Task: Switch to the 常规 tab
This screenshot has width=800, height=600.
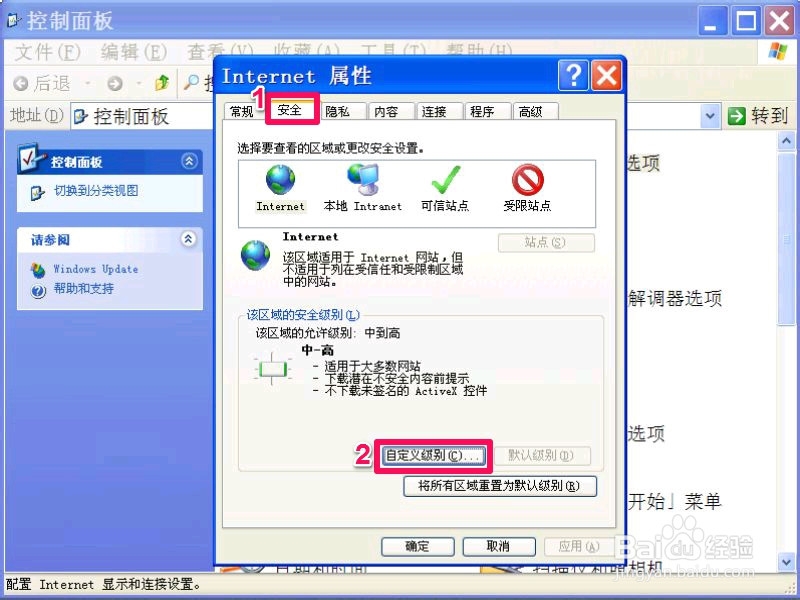Action: coord(242,112)
